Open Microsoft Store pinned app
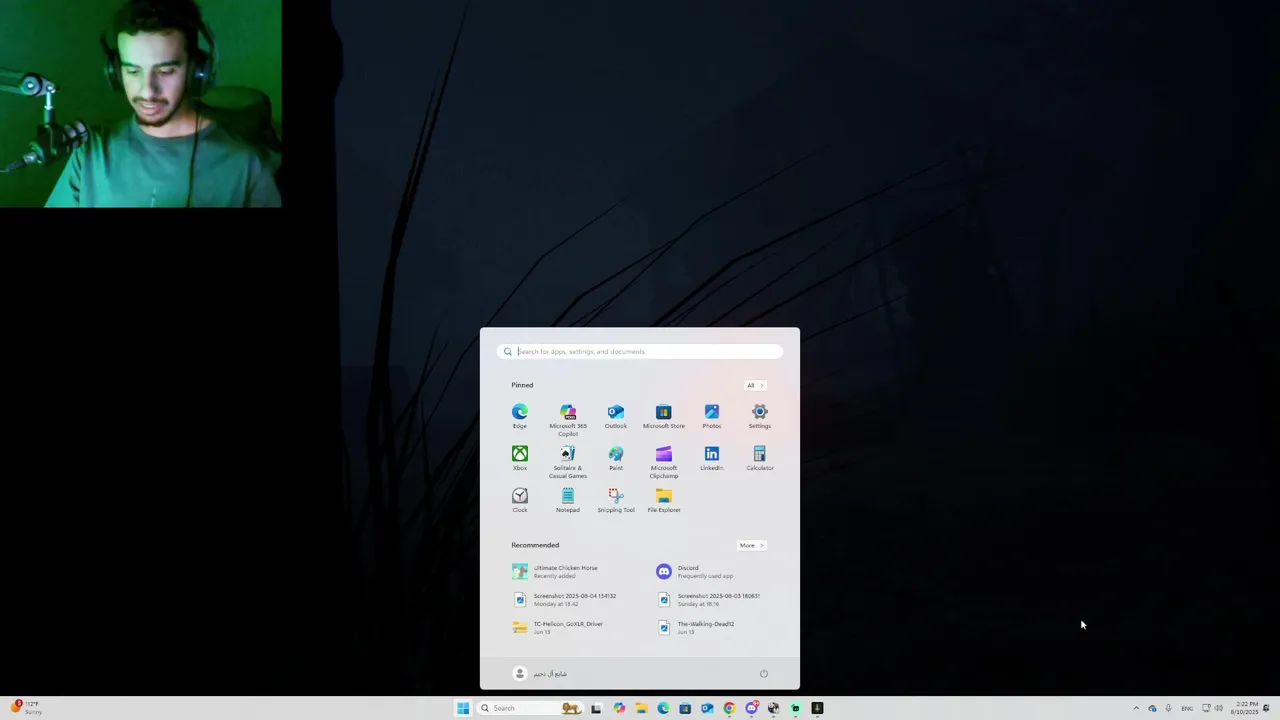1280x720 pixels. click(664, 417)
